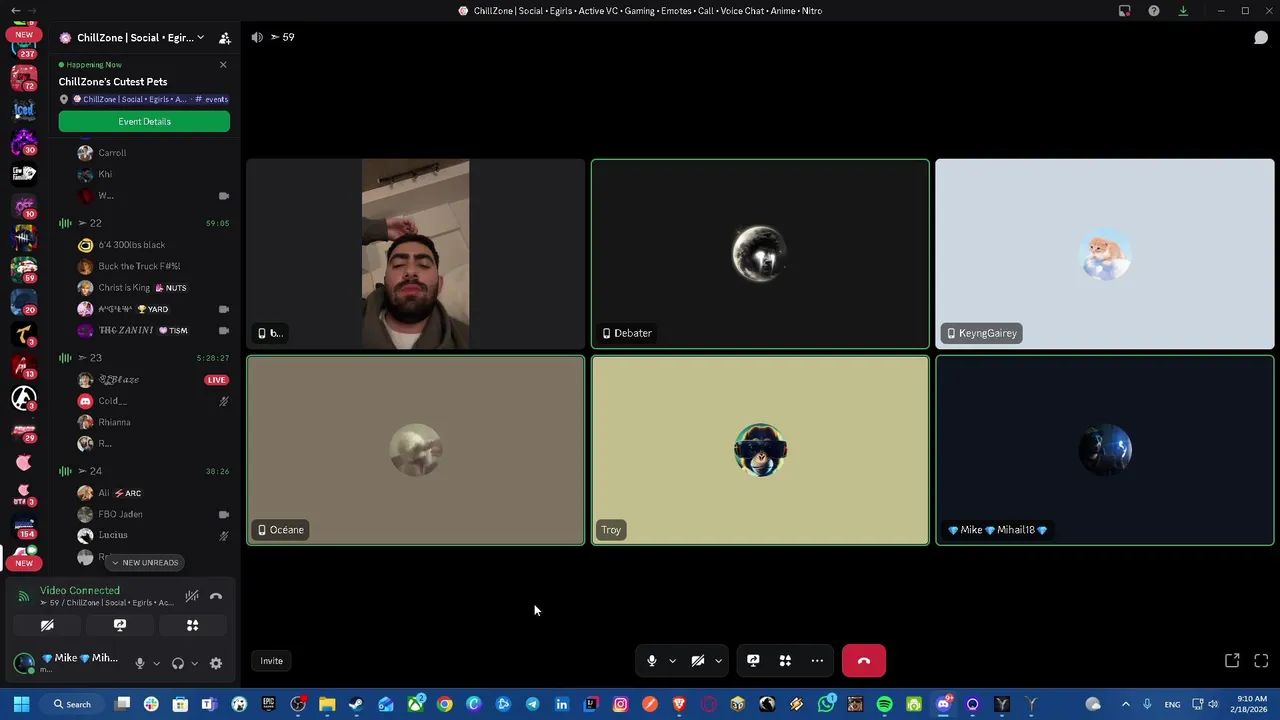
Task: Click the events channel link in banner
Action: 212,99
